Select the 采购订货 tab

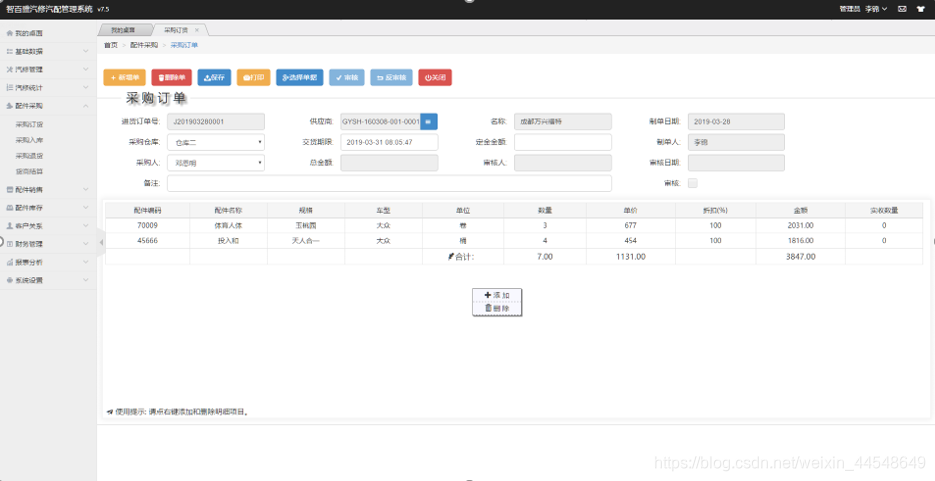[x=176, y=30]
